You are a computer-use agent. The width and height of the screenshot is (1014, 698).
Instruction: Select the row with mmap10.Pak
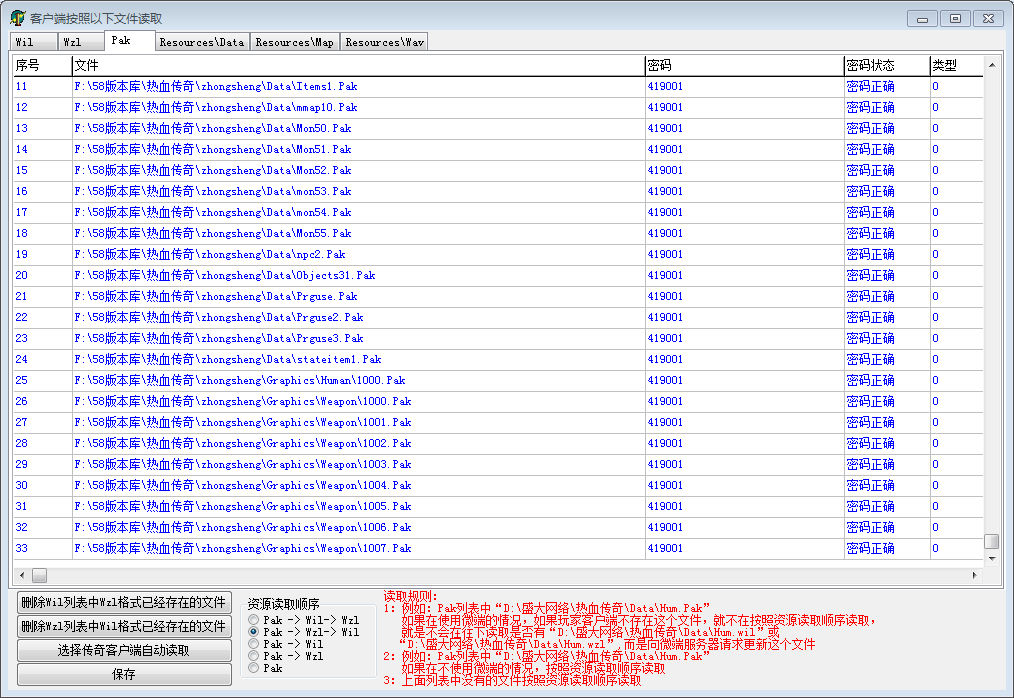point(498,107)
